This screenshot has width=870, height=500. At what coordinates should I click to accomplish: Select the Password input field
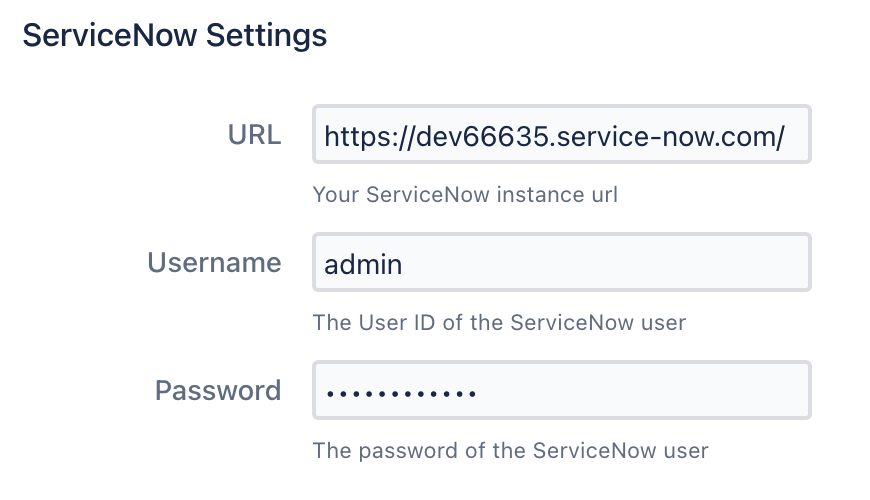click(x=561, y=390)
